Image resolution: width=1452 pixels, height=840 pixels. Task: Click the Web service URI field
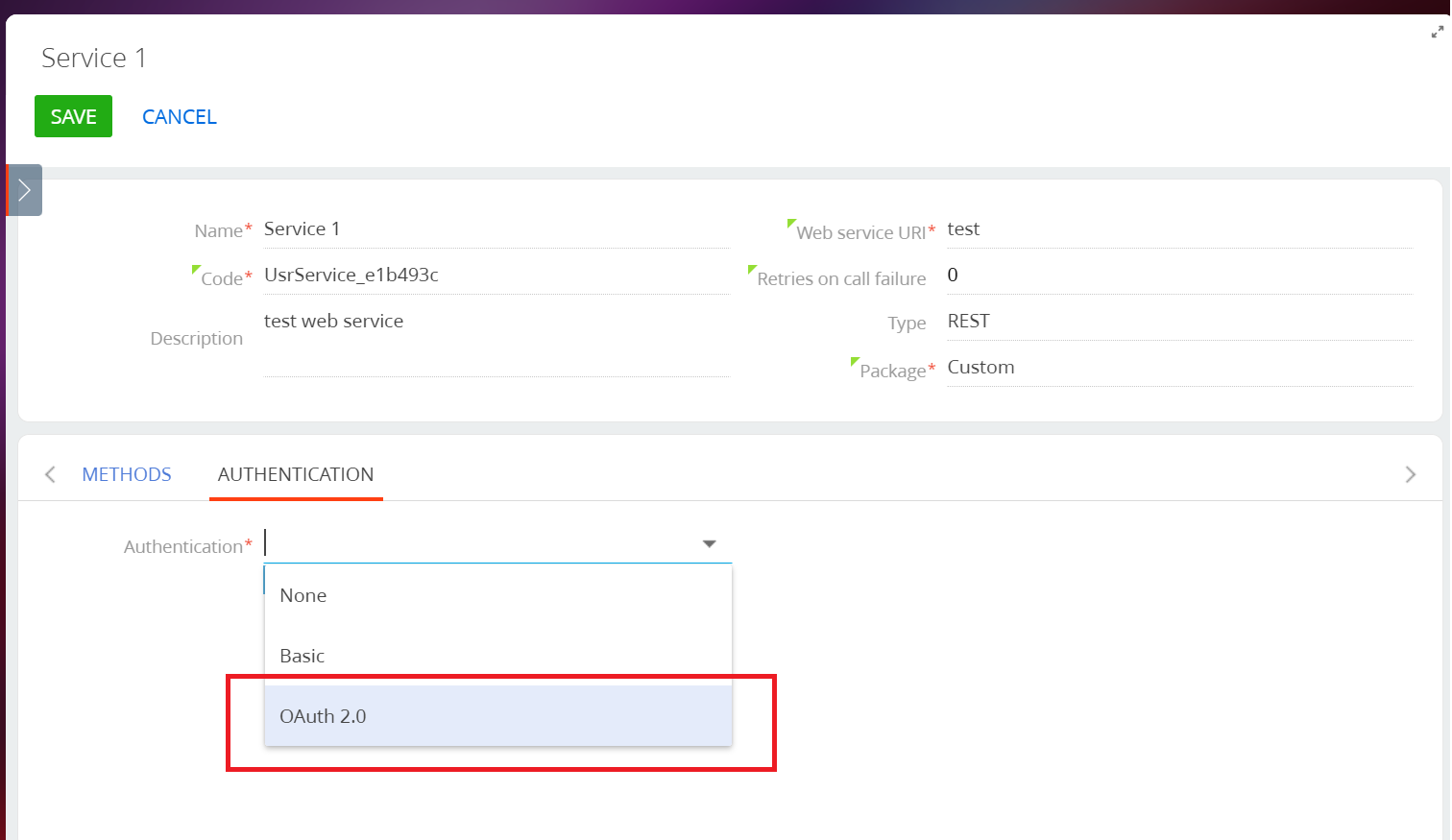(1178, 229)
